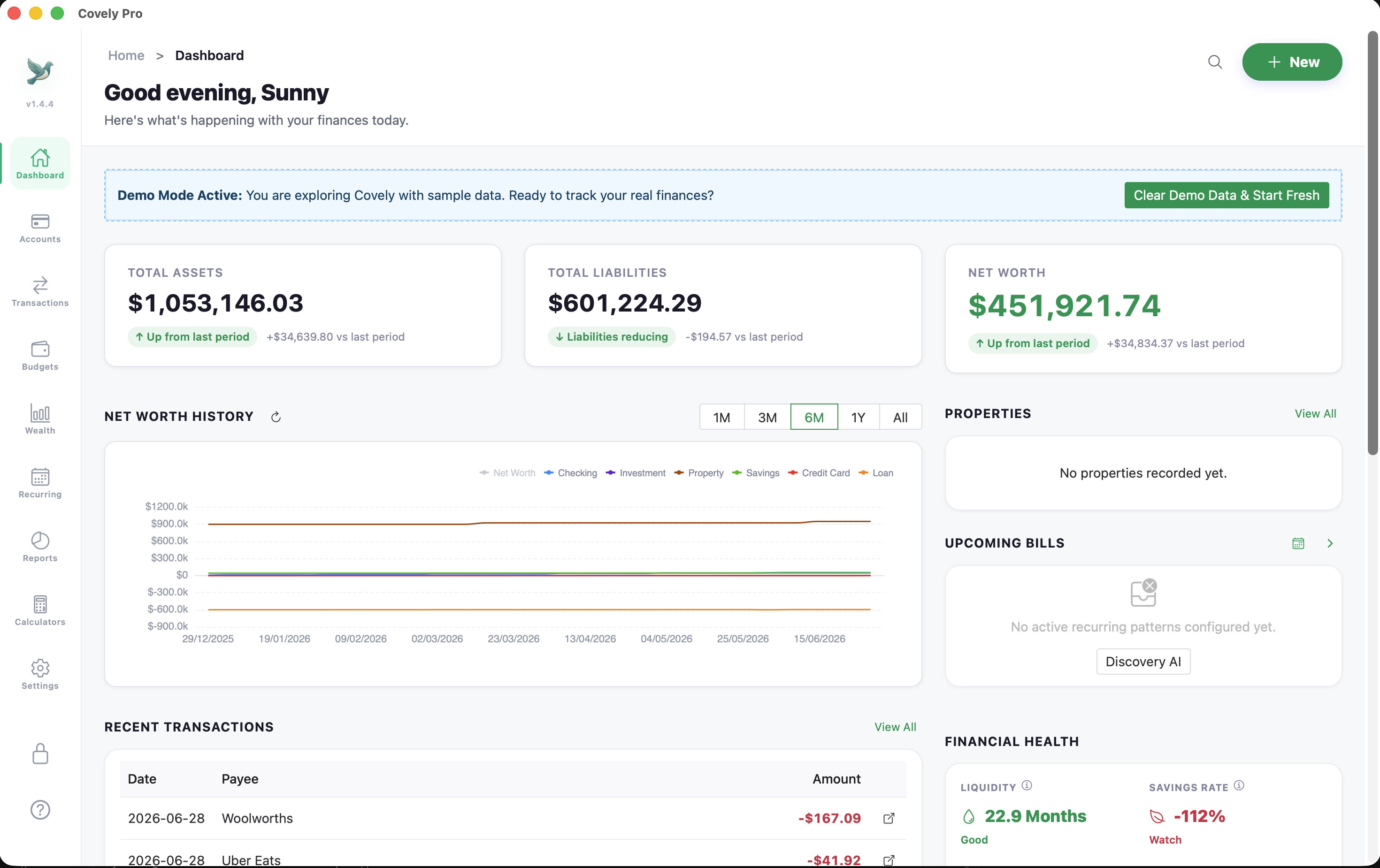Click the Net Worth amount $451,921.74
1380x868 pixels.
(1064, 305)
